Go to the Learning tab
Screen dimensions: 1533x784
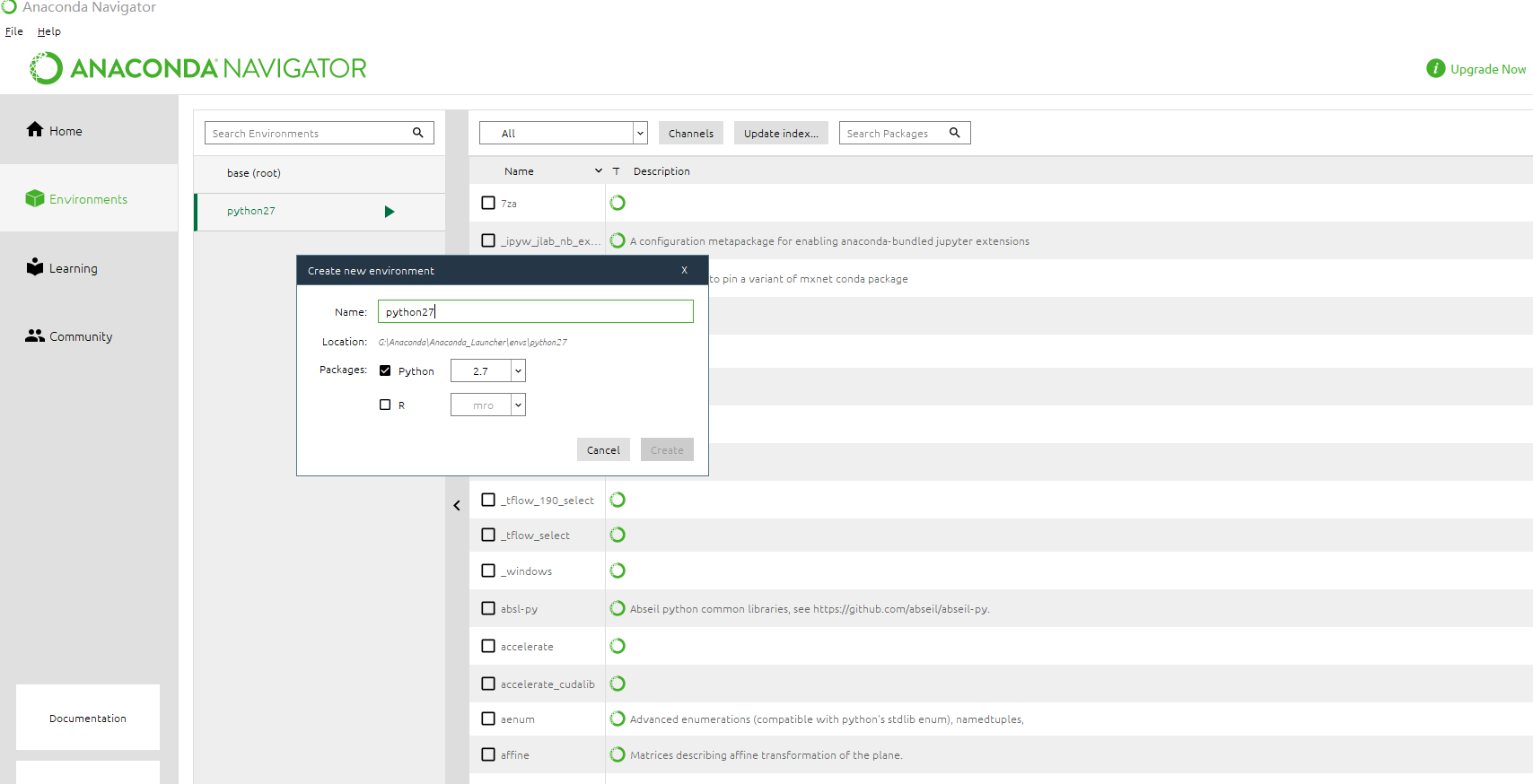[x=89, y=267]
